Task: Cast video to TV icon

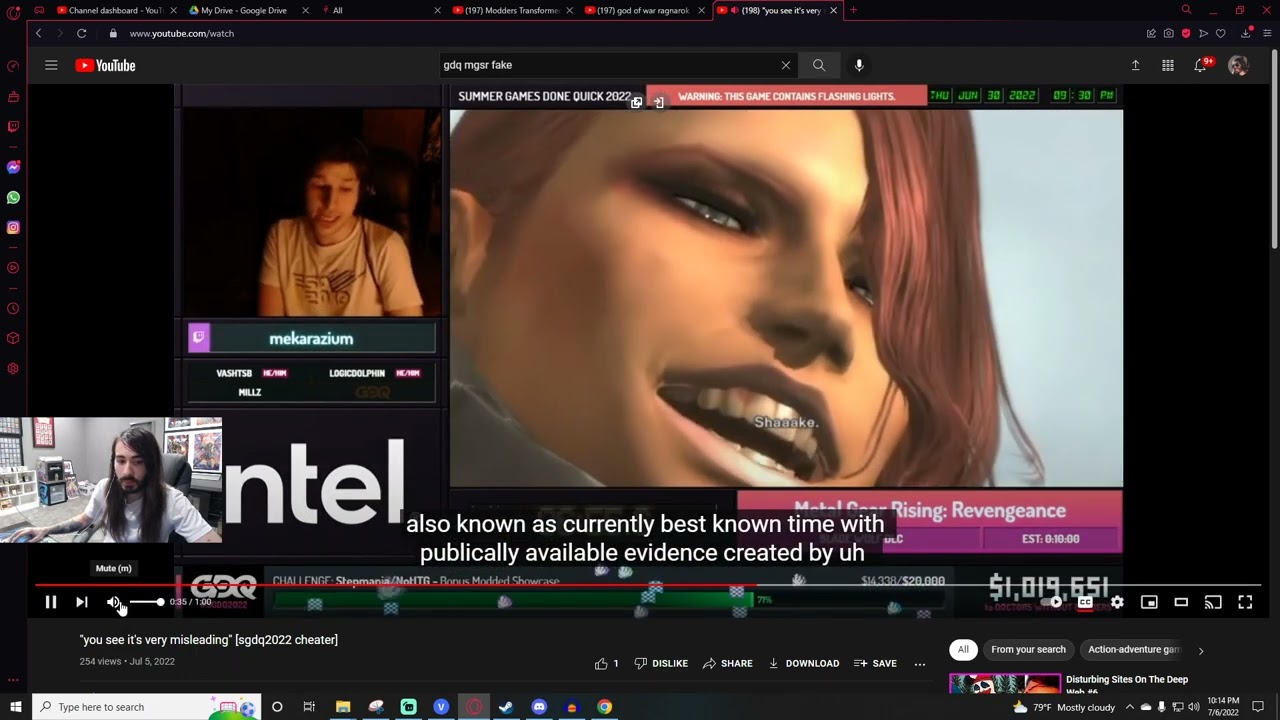Action: coord(1213,602)
